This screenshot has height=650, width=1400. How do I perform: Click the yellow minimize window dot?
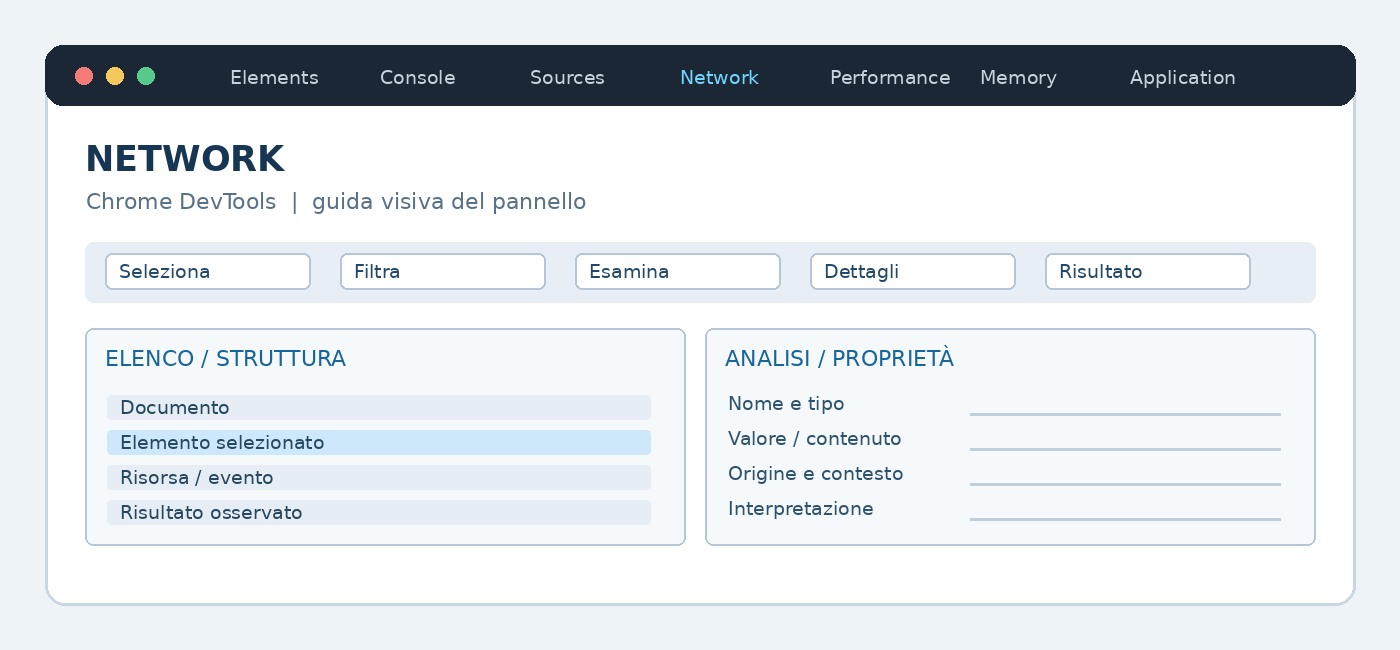[115, 76]
